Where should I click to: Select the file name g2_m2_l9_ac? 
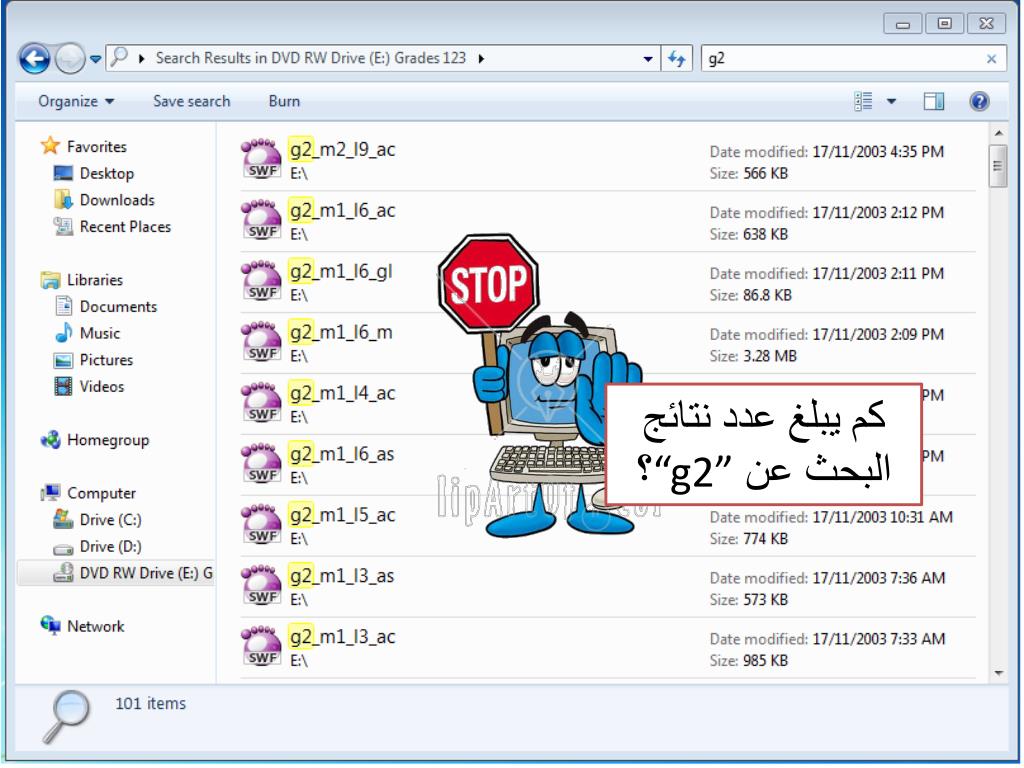pyautogui.click(x=342, y=150)
